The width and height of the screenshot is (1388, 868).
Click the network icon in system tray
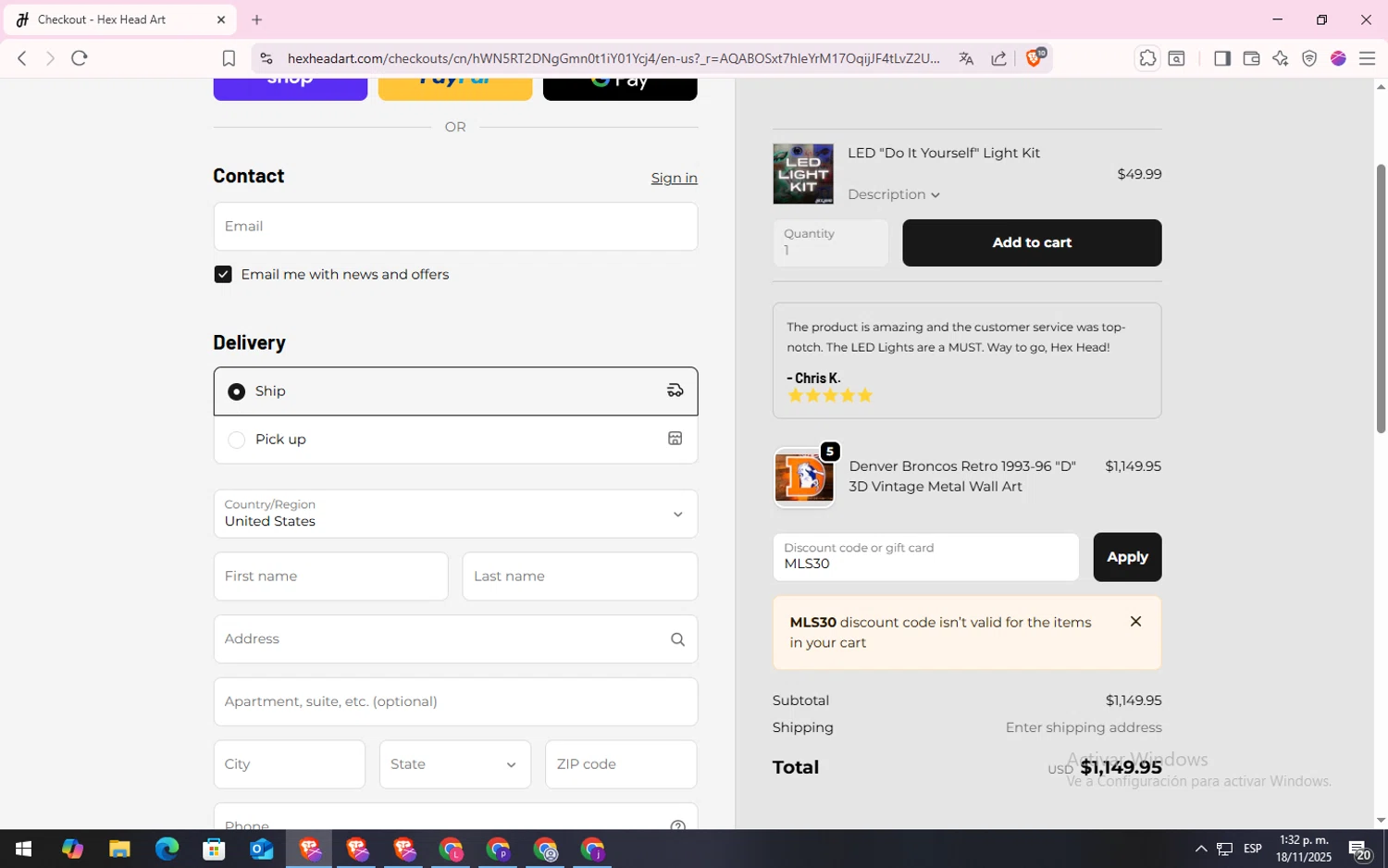(1224, 849)
